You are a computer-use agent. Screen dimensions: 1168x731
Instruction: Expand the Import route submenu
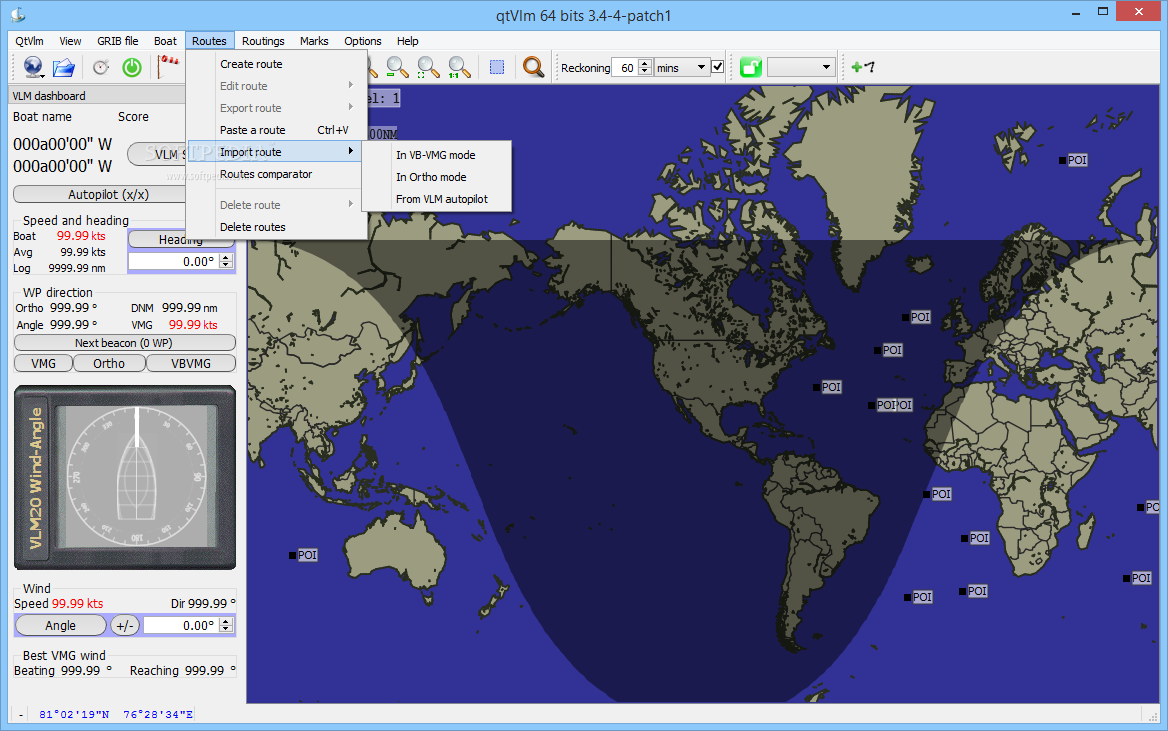tap(274, 152)
